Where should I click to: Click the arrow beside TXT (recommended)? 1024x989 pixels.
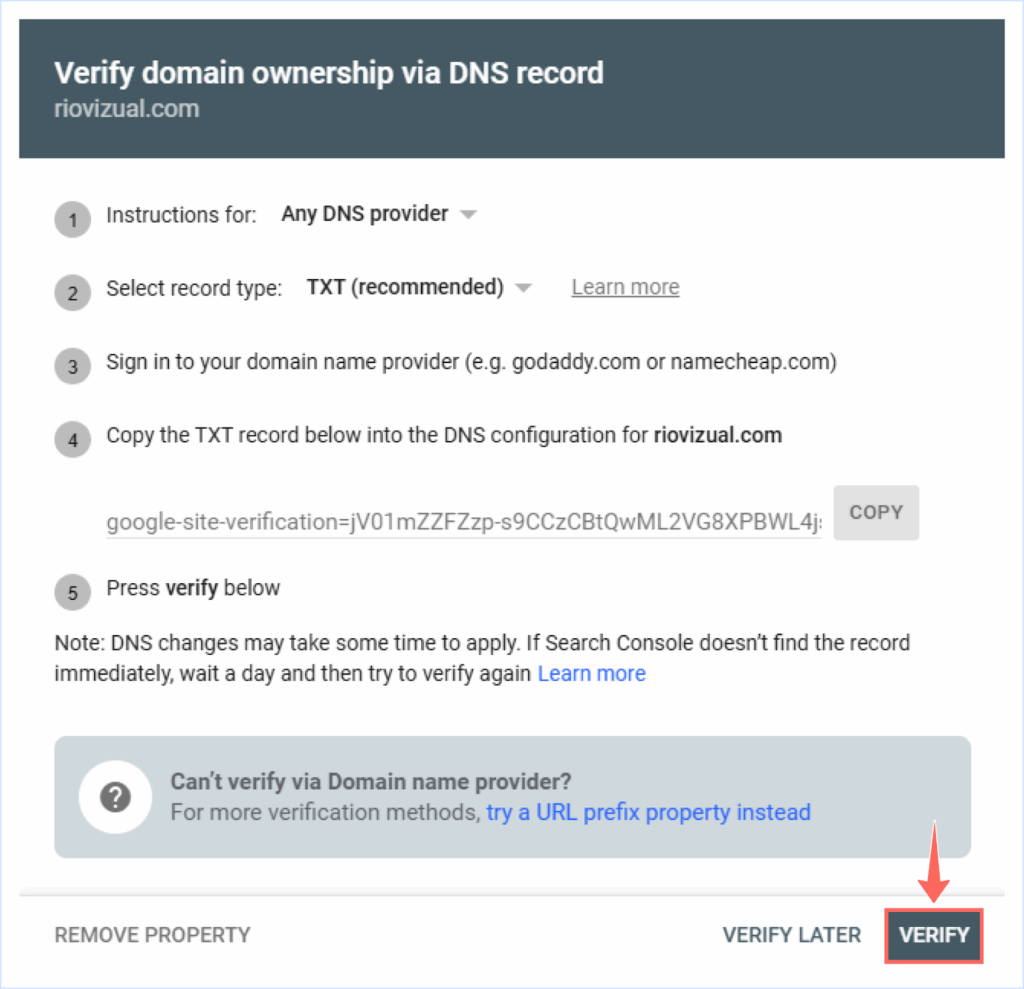click(x=523, y=289)
